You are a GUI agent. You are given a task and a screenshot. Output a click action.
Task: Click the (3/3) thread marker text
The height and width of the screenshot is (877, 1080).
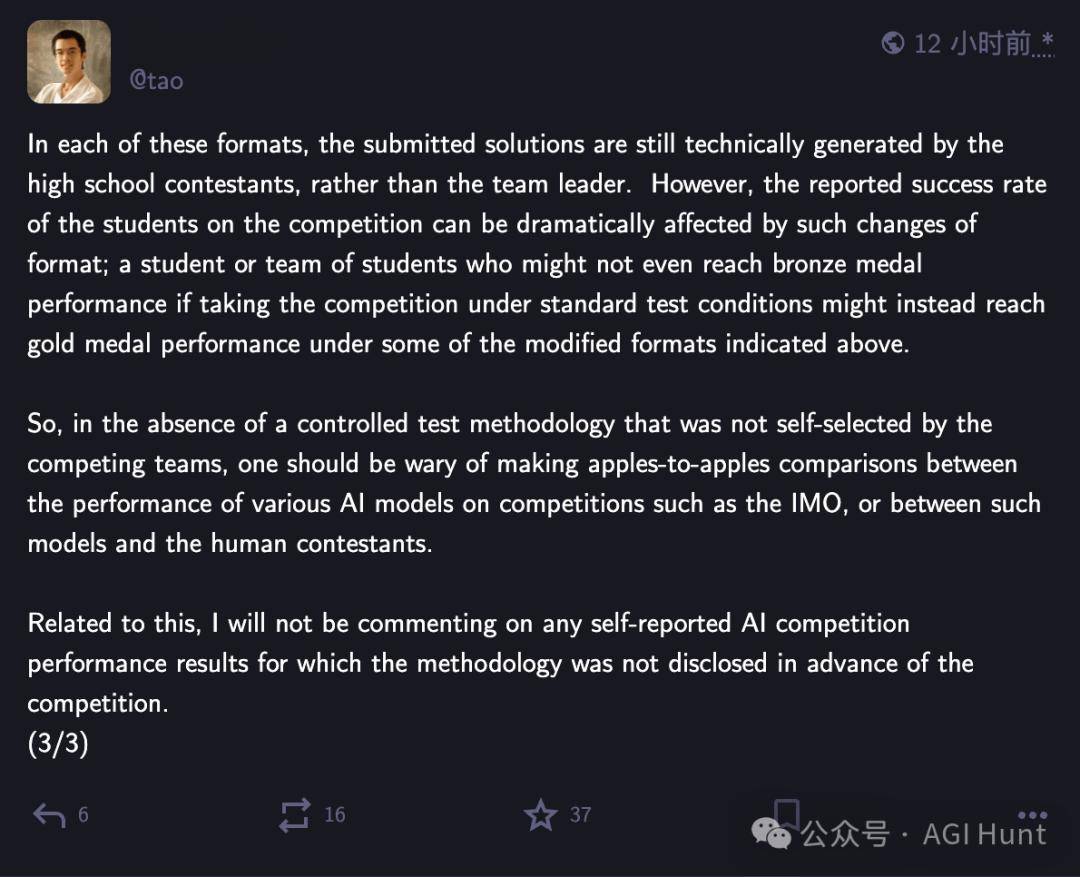pos(58,743)
